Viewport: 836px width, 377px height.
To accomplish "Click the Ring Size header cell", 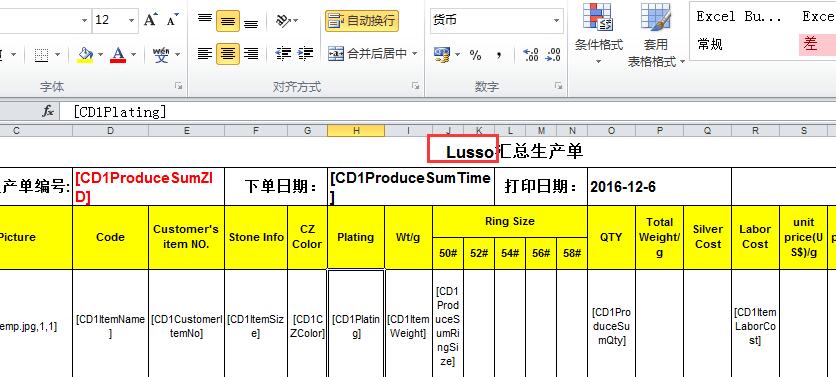I will point(510,221).
